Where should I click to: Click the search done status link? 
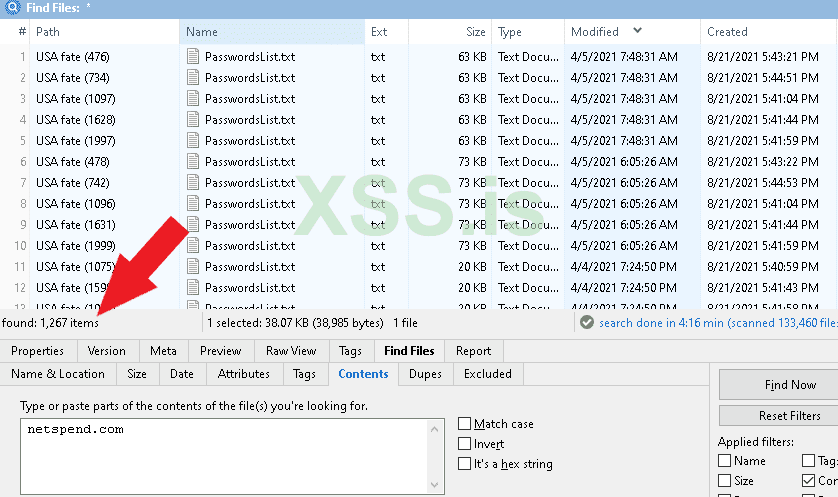coord(718,323)
